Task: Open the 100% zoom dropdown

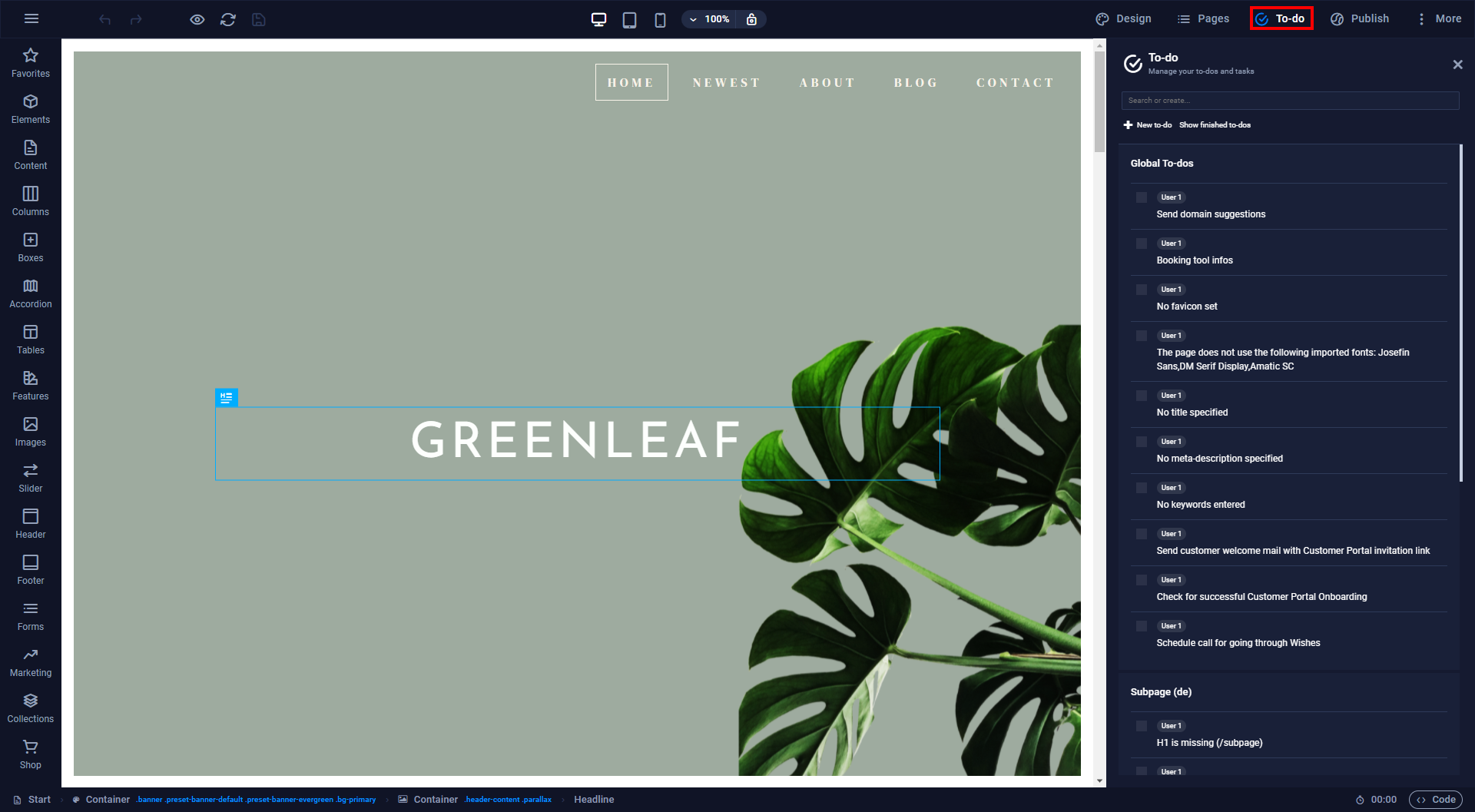Action: 709,19
